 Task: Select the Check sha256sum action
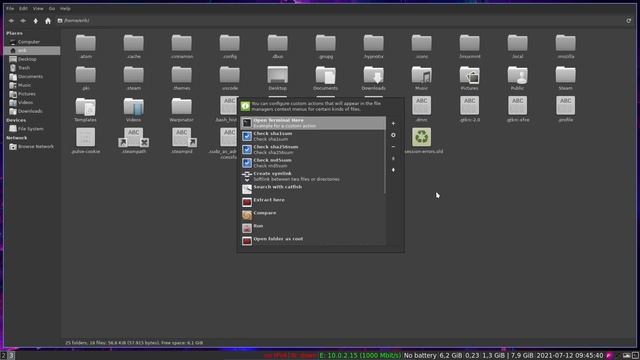(313, 149)
